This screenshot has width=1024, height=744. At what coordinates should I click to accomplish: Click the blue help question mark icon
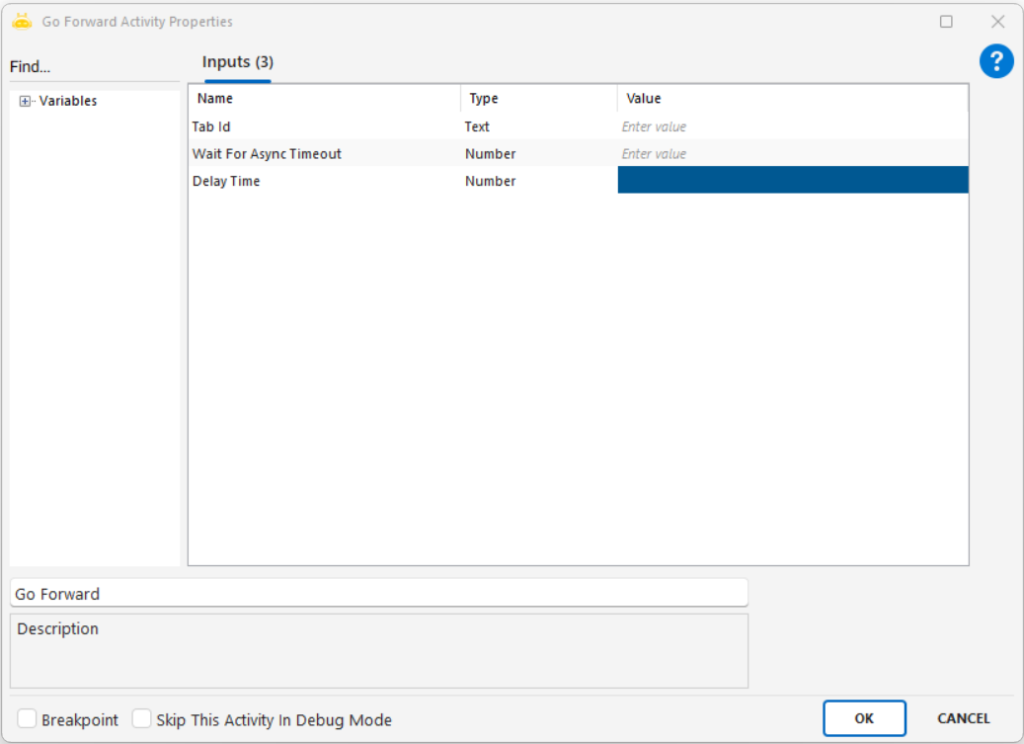point(996,62)
